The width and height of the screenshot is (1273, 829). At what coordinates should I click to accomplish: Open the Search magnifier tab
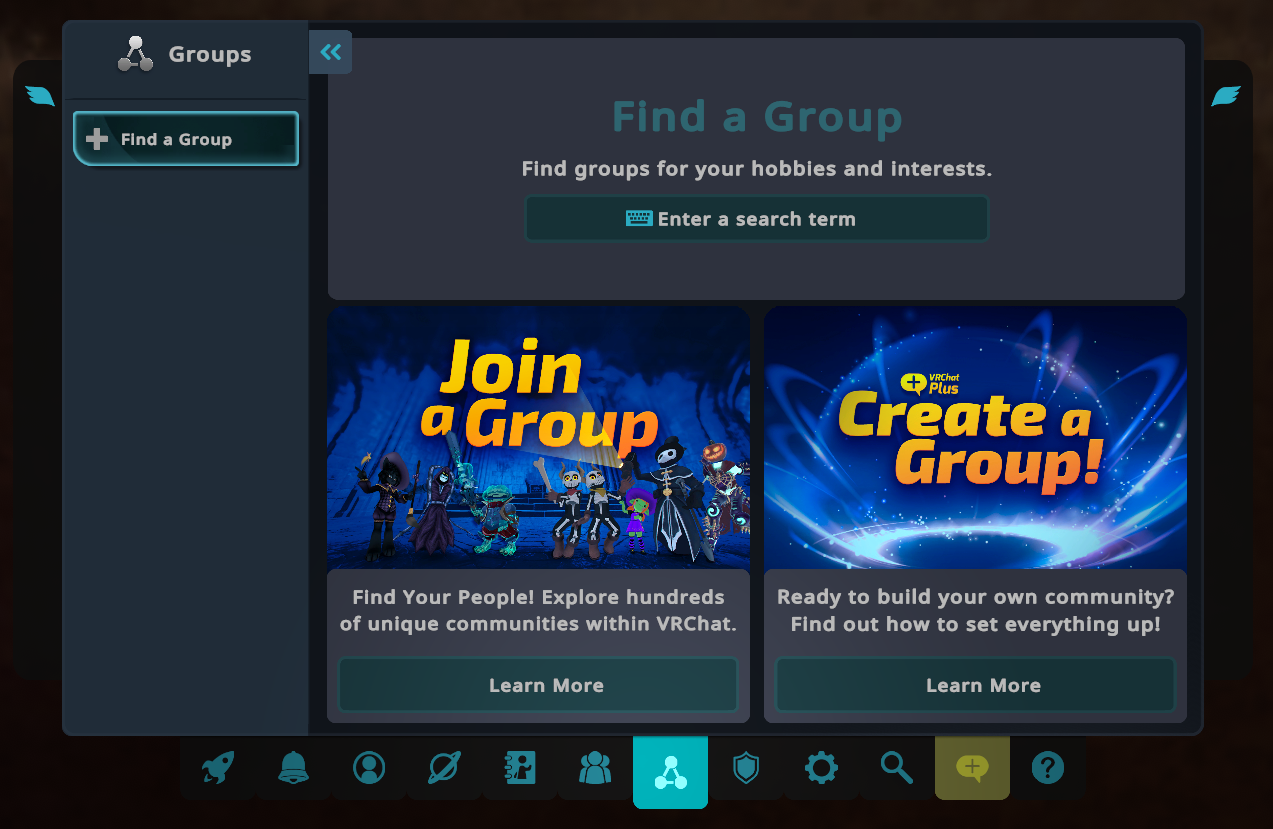[897, 768]
